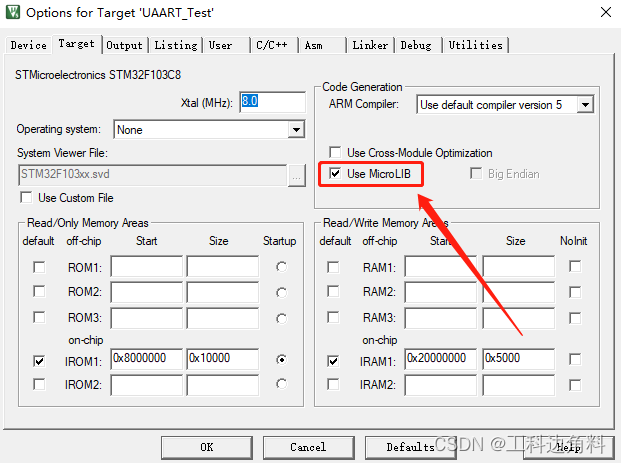Viewport: 621px width, 463px height.
Task: Open the Linker tab
Action: pyautogui.click(x=370, y=45)
